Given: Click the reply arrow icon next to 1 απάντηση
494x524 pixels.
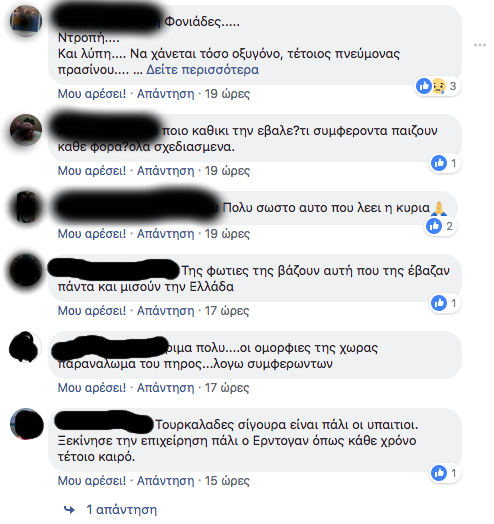Looking at the screenshot, I should pos(70,510).
